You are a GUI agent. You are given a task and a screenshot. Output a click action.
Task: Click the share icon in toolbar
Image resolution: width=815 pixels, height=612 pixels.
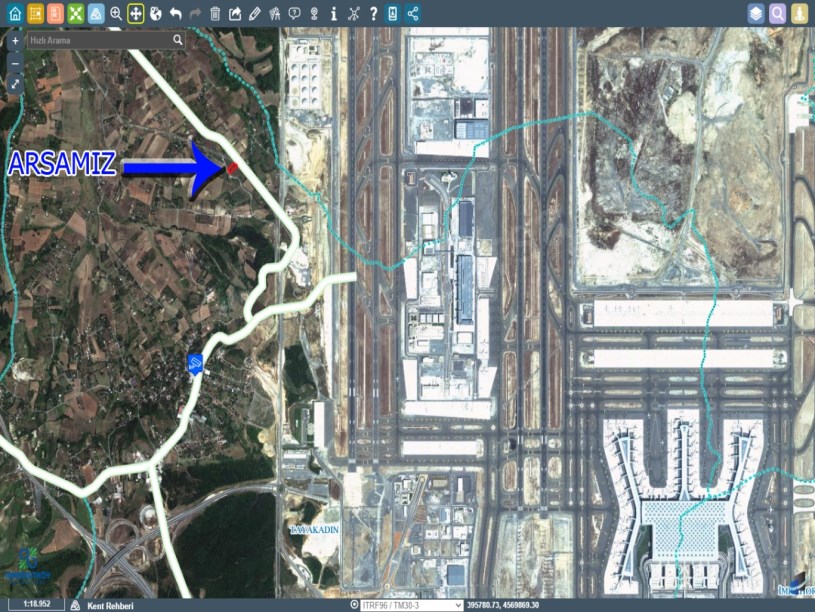click(413, 14)
